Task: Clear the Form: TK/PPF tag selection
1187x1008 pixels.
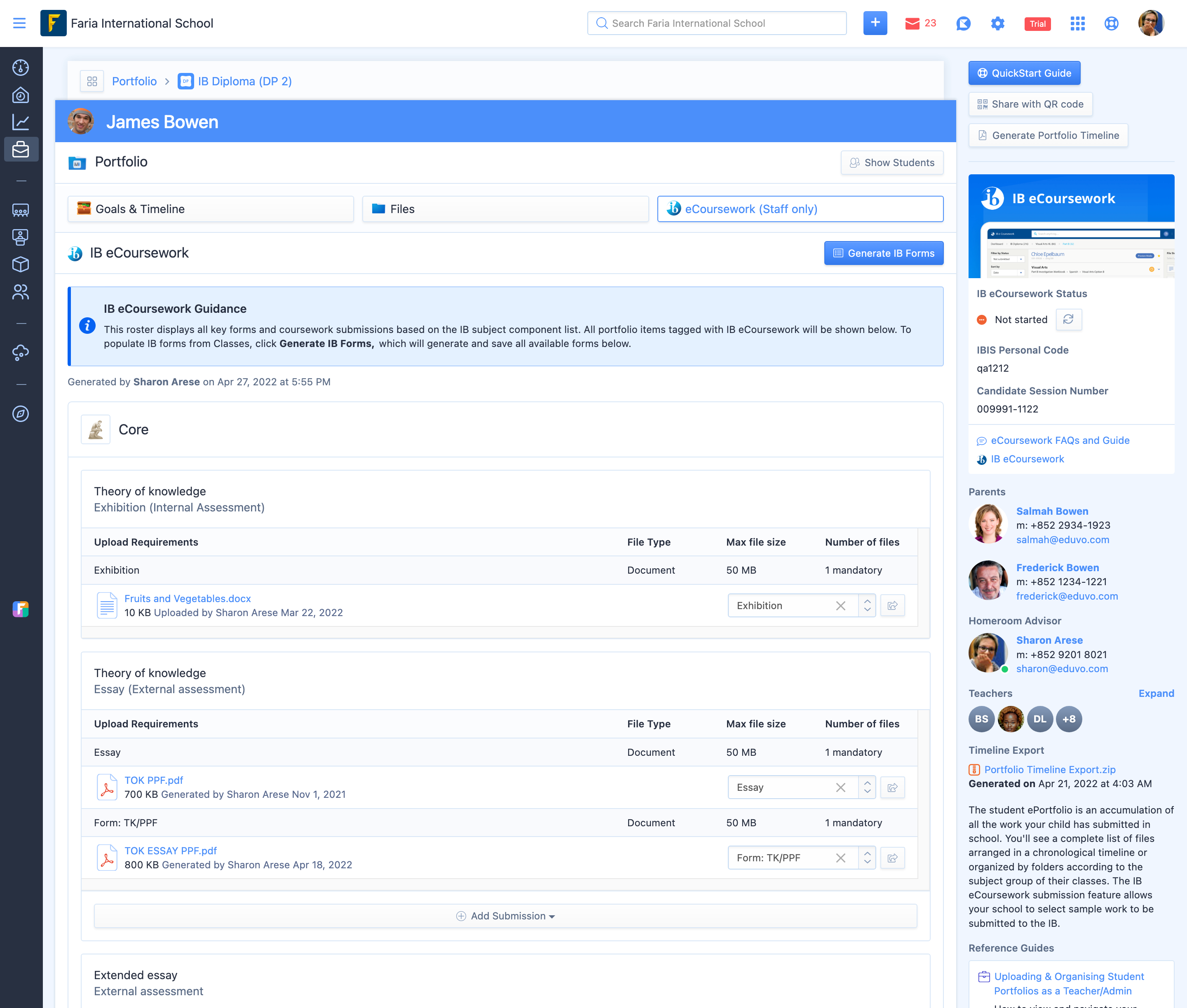Action: [x=841, y=858]
